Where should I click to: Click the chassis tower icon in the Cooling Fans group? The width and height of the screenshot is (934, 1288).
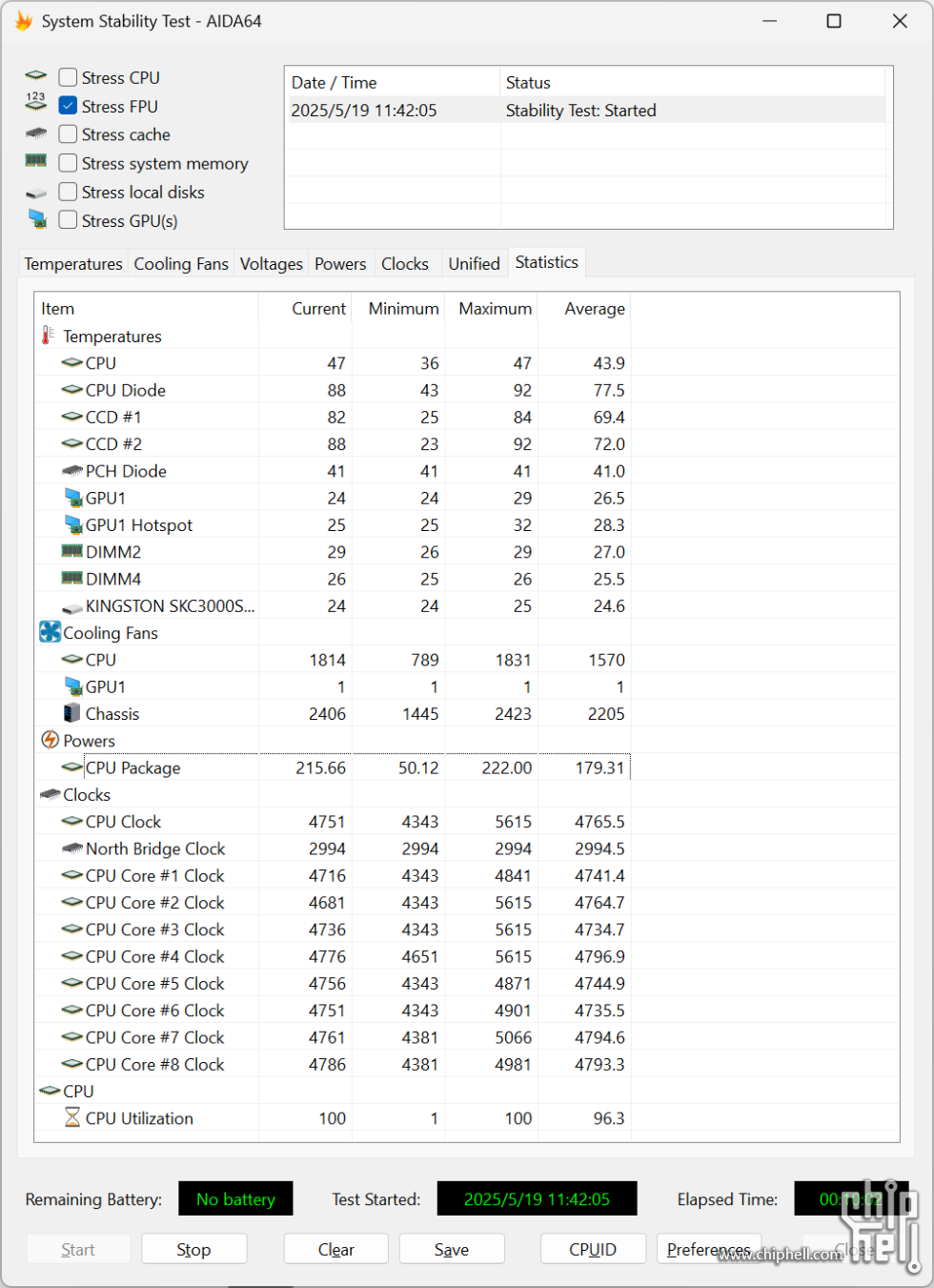pyautogui.click(x=72, y=713)
